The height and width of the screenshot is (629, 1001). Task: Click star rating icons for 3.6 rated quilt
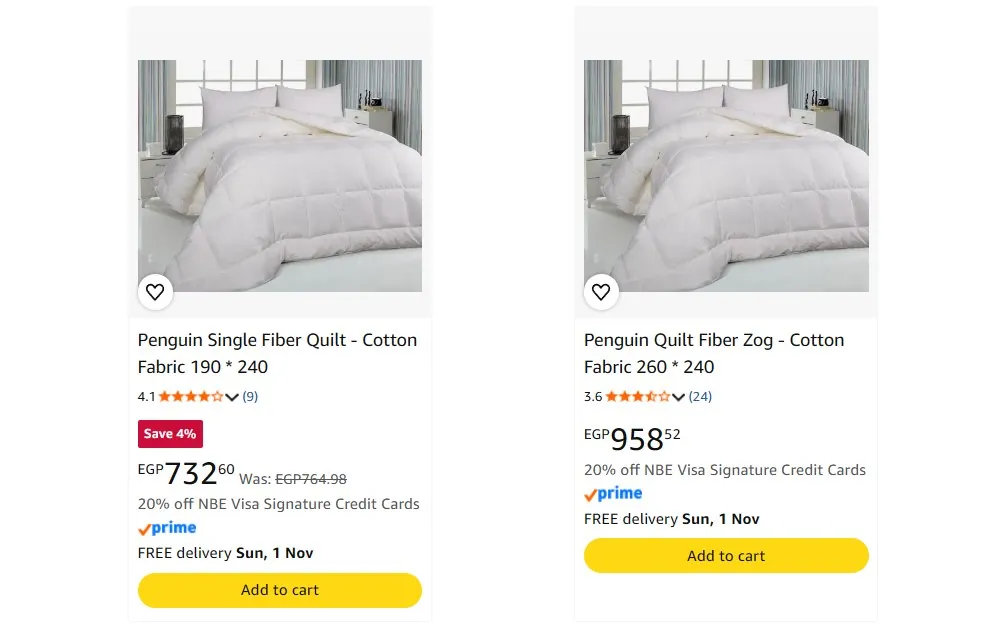[637, 397]
